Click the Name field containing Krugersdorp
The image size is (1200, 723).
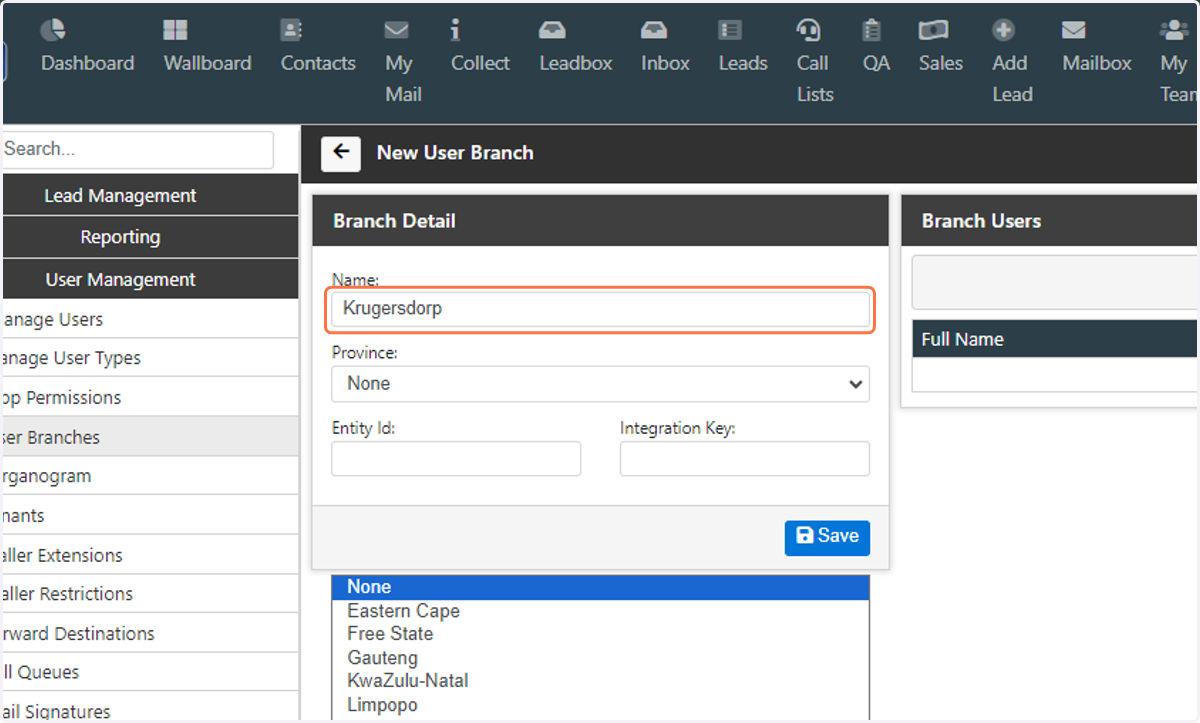pos(600,309)
